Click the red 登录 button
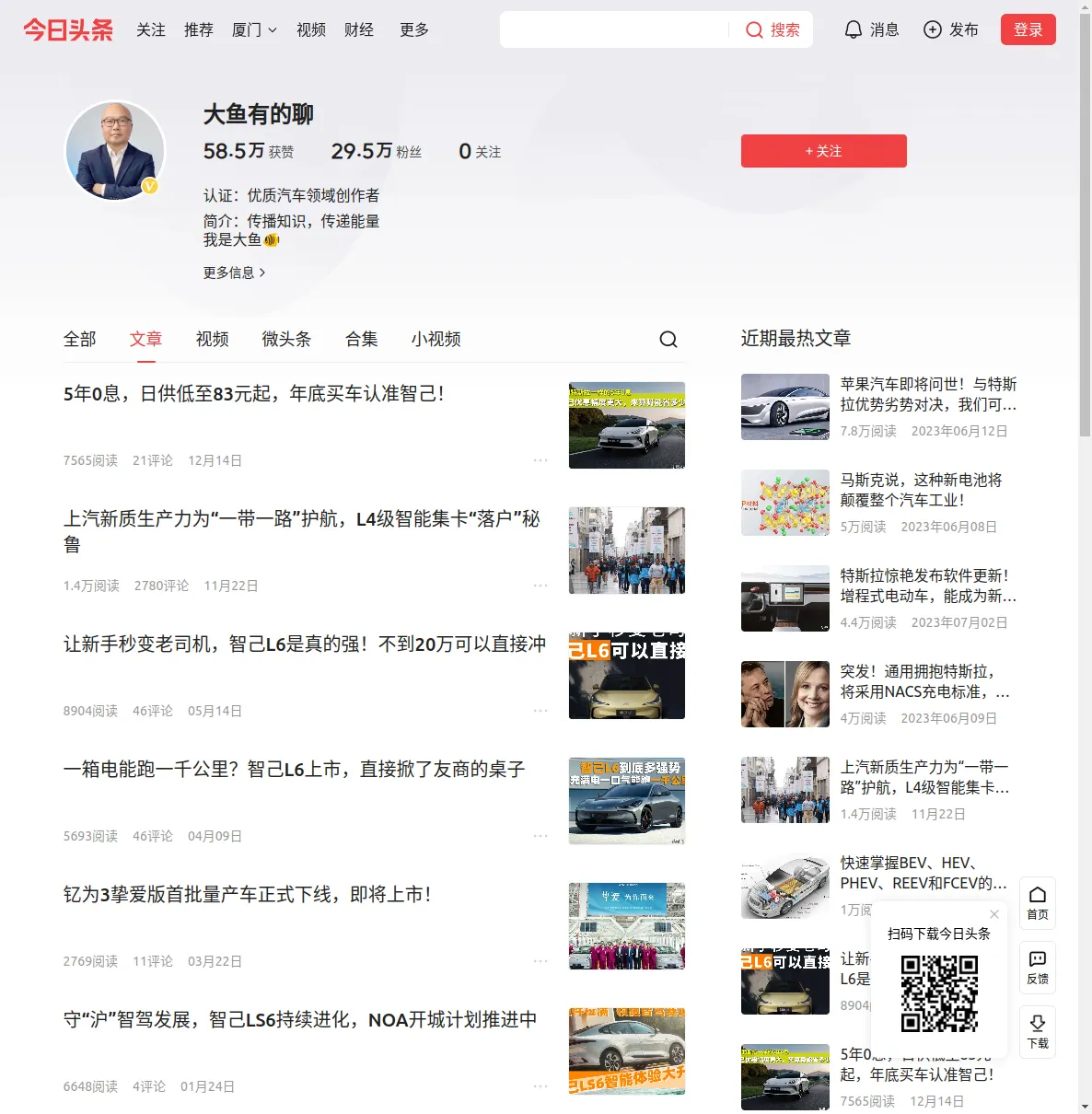 1028,29
